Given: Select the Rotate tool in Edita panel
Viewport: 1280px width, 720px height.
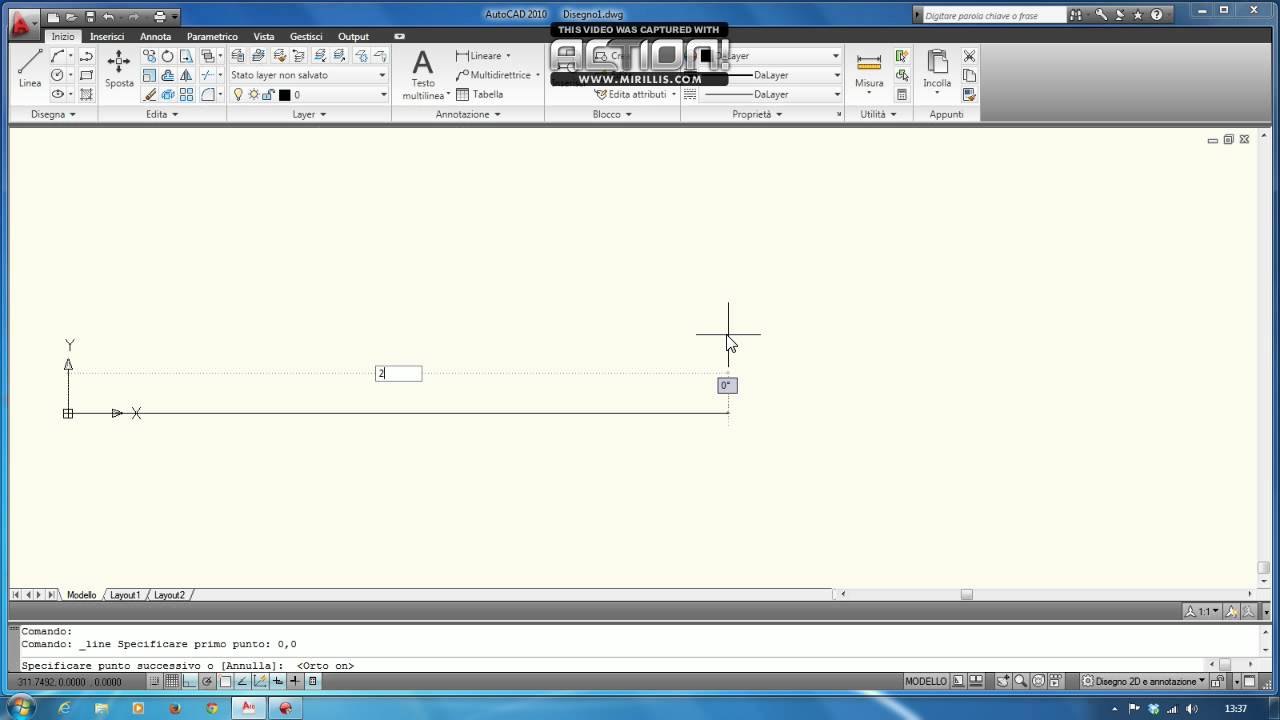Looking at the screenshot, I should 168,56.
